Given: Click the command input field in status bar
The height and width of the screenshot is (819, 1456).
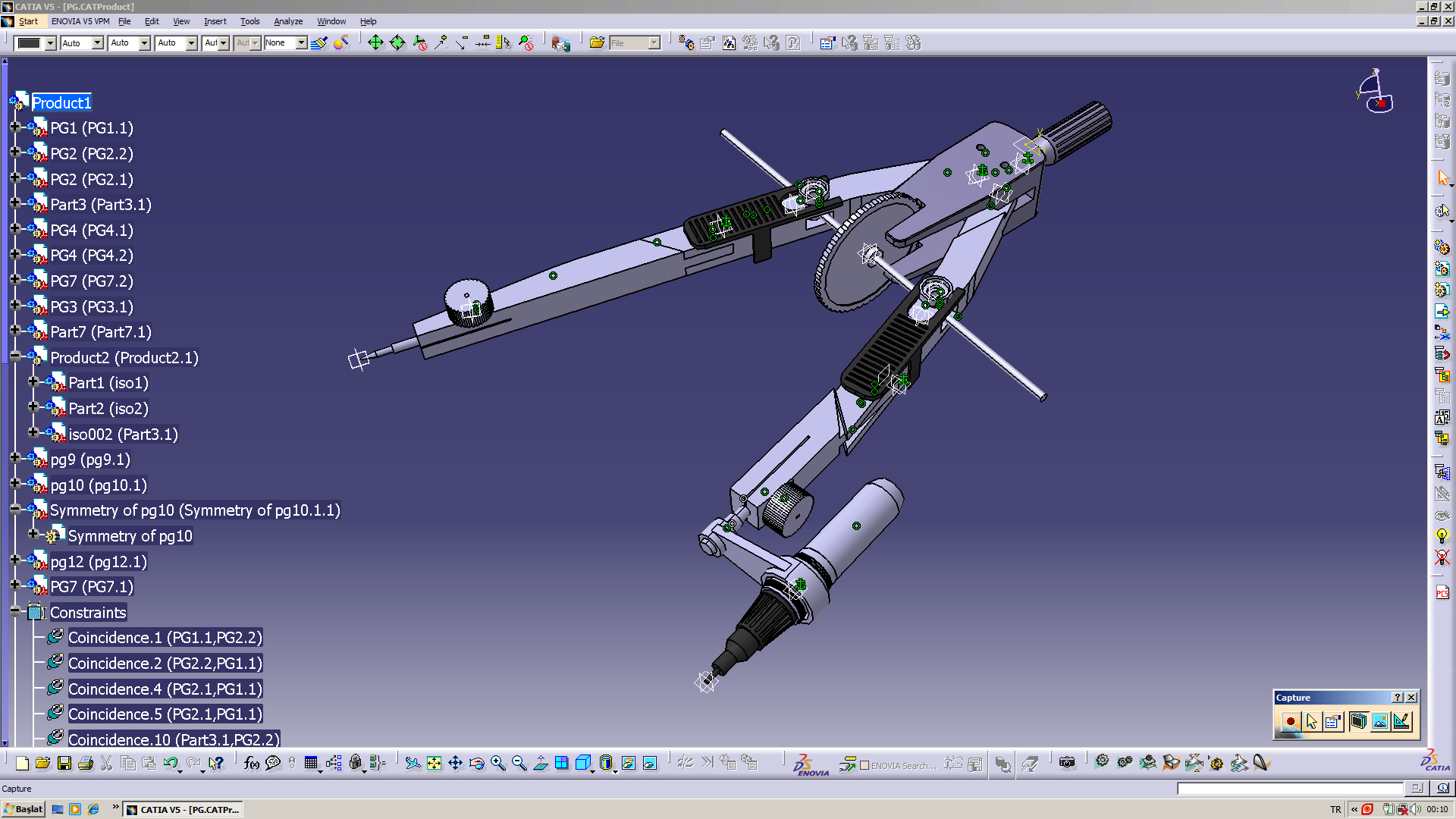Looking at the screenshot, I should pyautogui.click(x=1290, y=789).
